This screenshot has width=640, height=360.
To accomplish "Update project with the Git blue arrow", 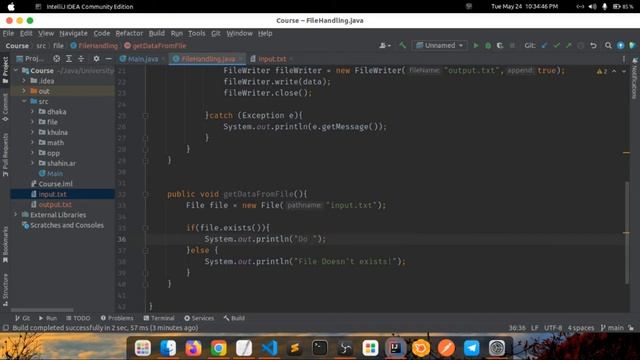I will click(544, 46).
